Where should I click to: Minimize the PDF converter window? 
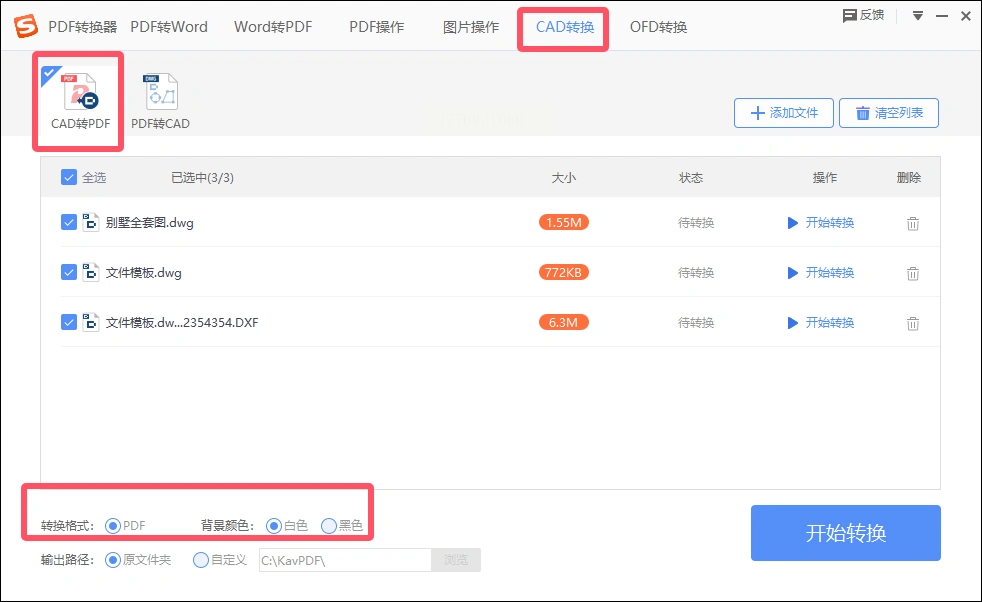tap(941, 16)
